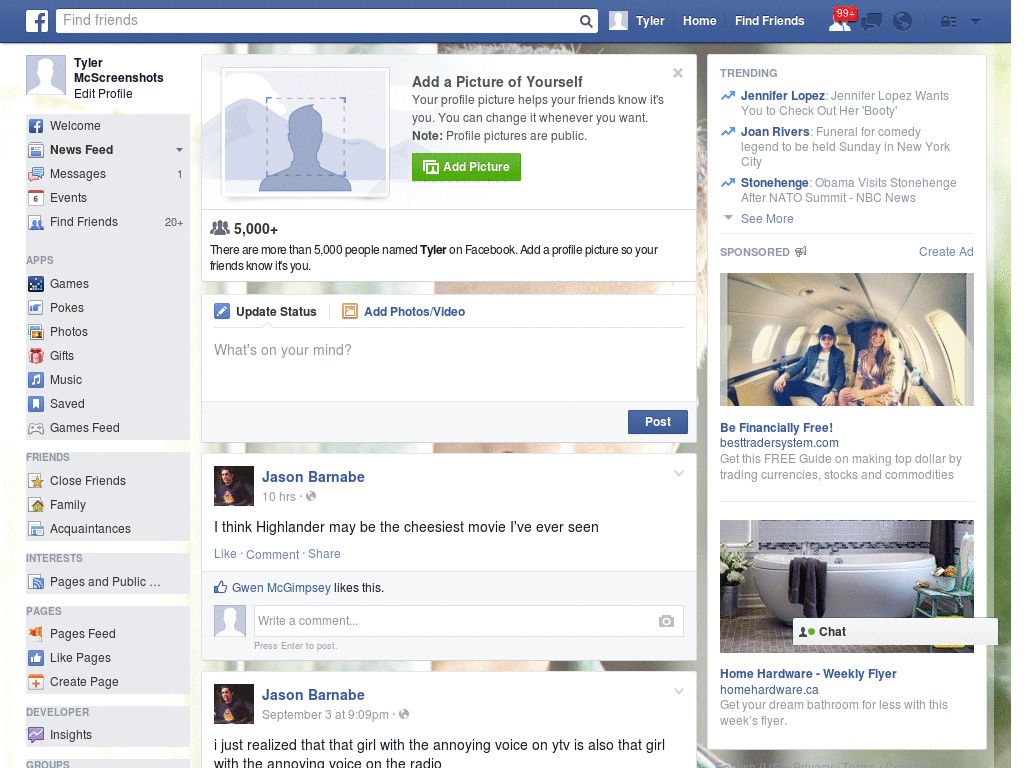Open the notifications globe icon

902,22
